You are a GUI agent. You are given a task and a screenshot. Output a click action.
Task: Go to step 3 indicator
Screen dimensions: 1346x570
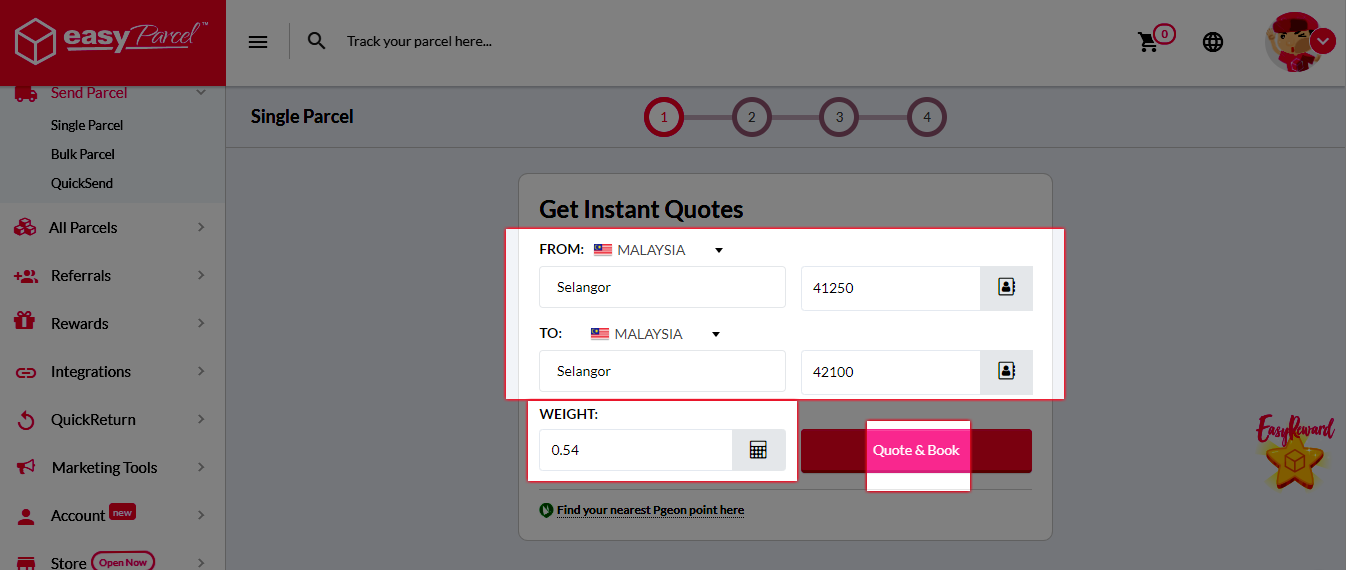point(839,117)
